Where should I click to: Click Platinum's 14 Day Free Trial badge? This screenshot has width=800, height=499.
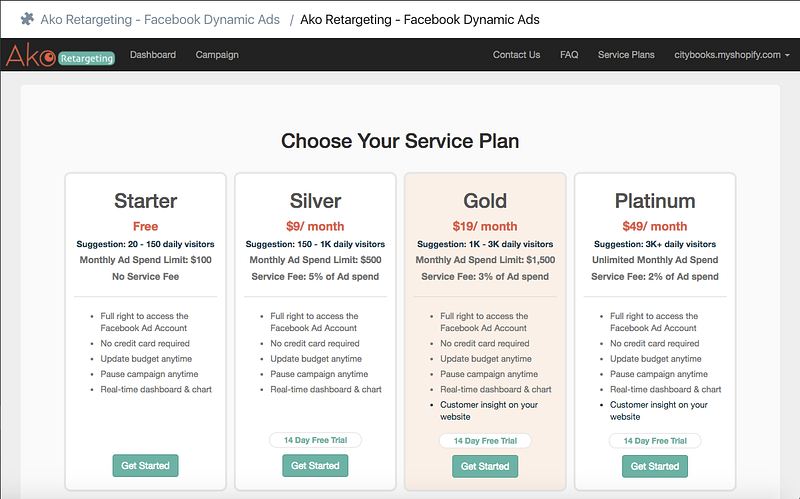pyautogui.click(x=655, y=440)
